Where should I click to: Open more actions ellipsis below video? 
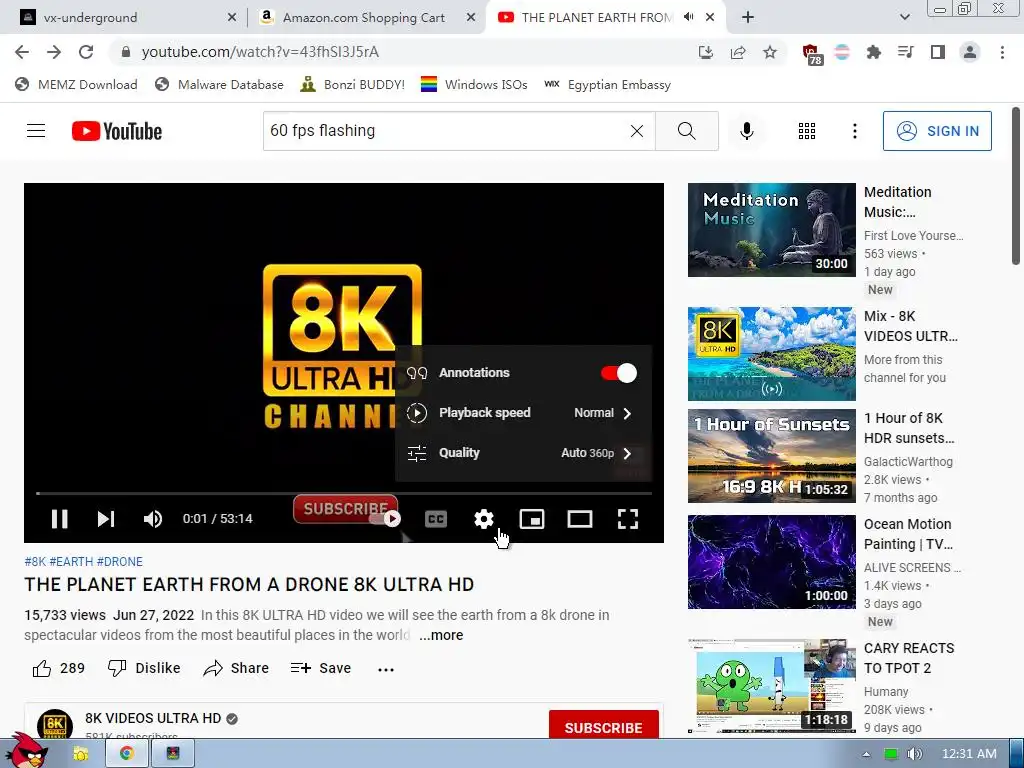[x=386, y=669]
